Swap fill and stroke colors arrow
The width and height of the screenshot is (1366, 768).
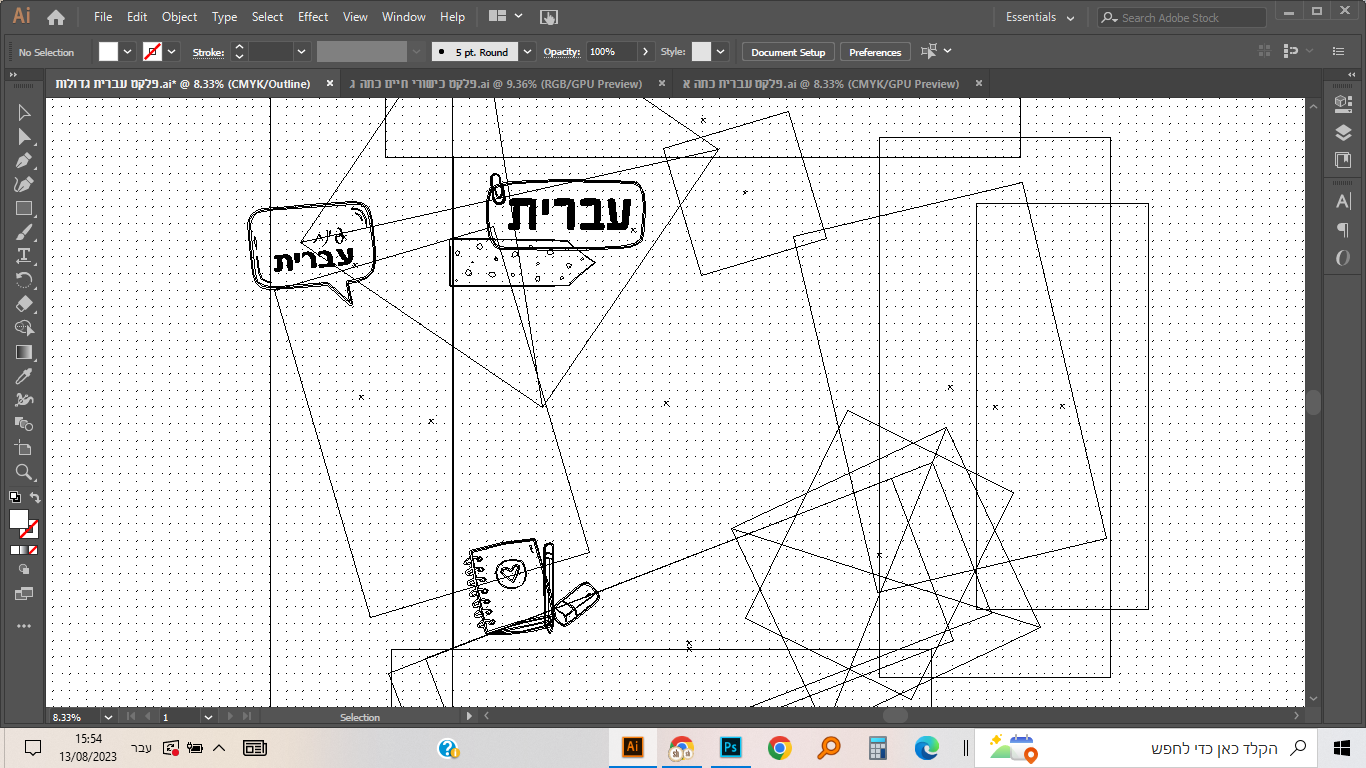(35, 497)
